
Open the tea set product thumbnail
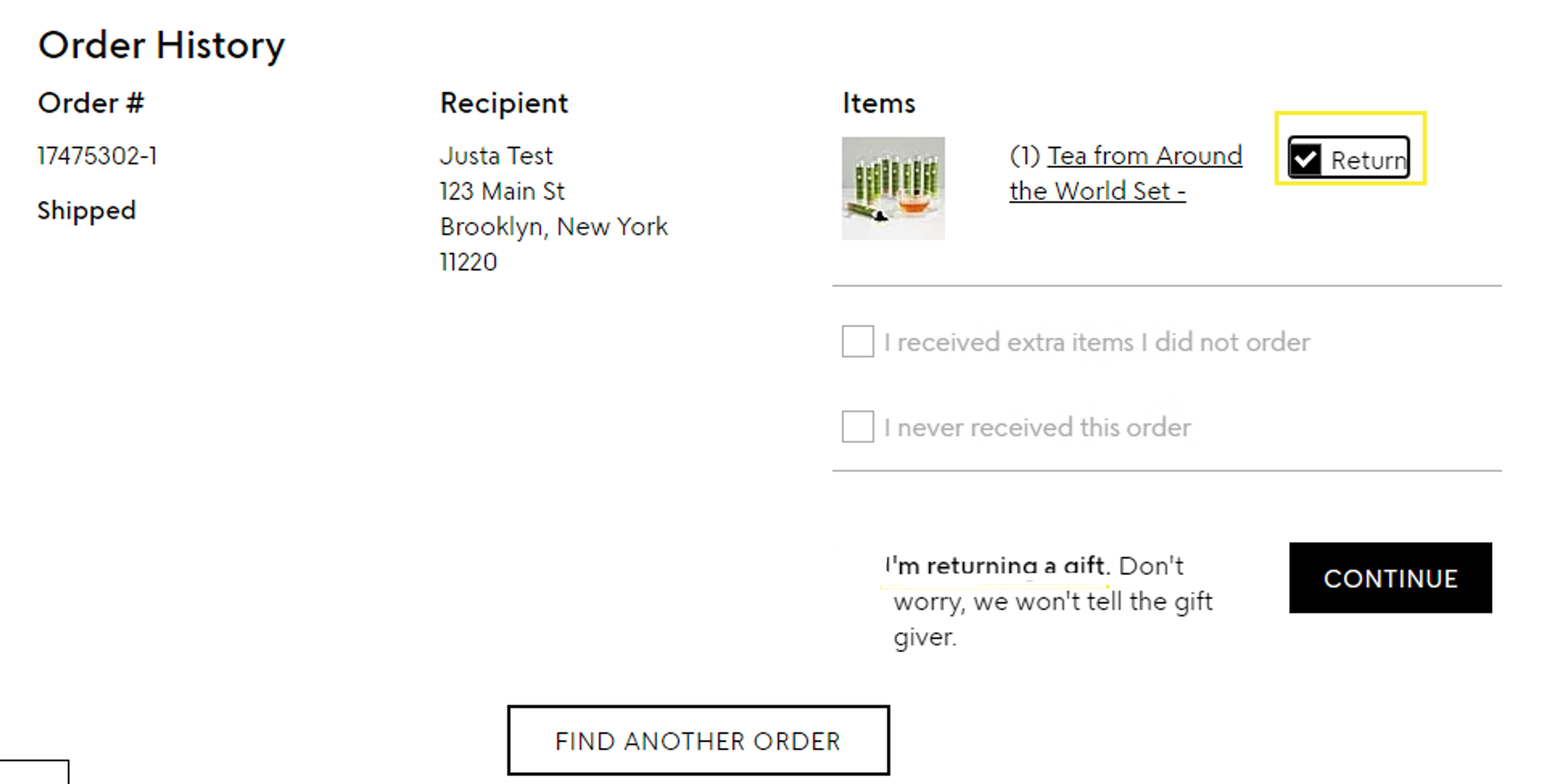point(893,188)
